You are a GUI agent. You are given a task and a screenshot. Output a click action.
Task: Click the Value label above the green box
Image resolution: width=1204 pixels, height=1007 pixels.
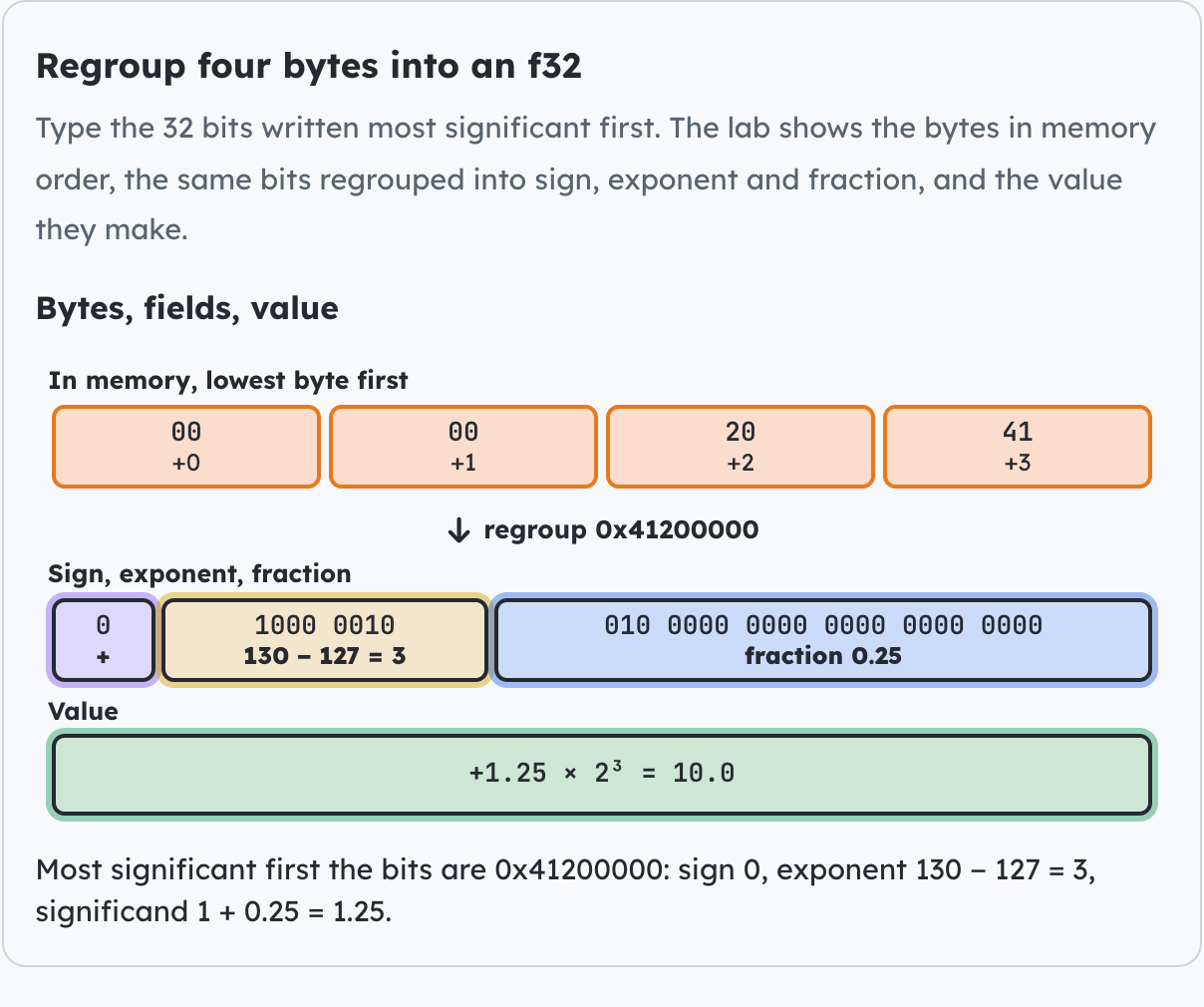click(83, 711)
